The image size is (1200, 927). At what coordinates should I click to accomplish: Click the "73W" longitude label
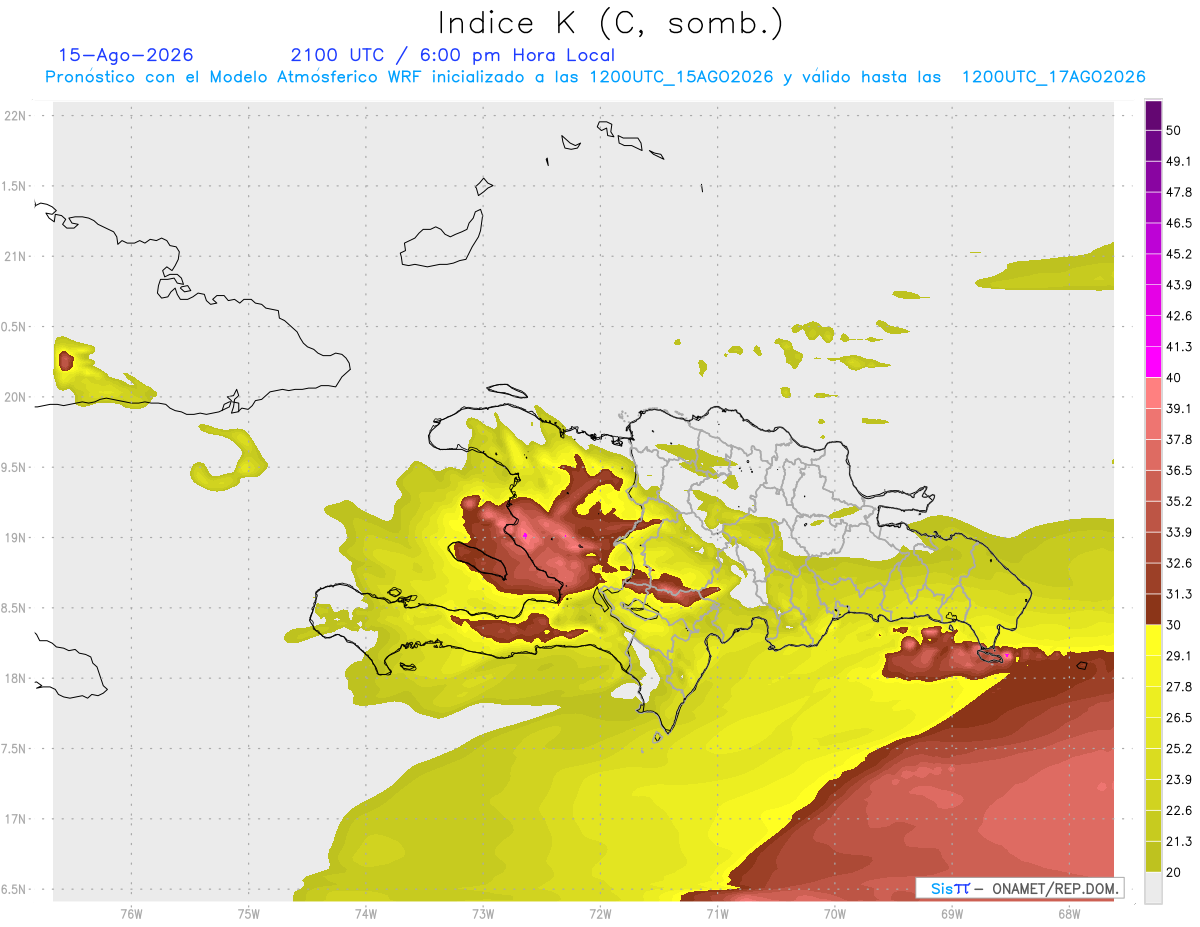[483, 914]
